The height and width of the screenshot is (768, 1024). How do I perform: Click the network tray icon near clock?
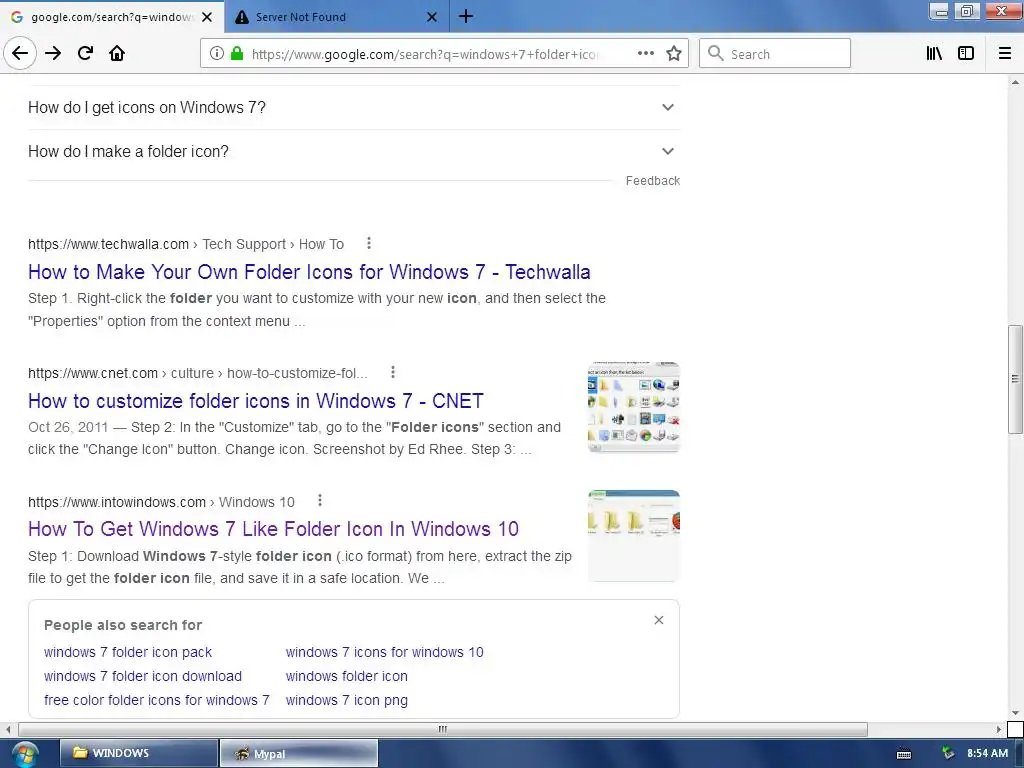[x=948, y=754]
